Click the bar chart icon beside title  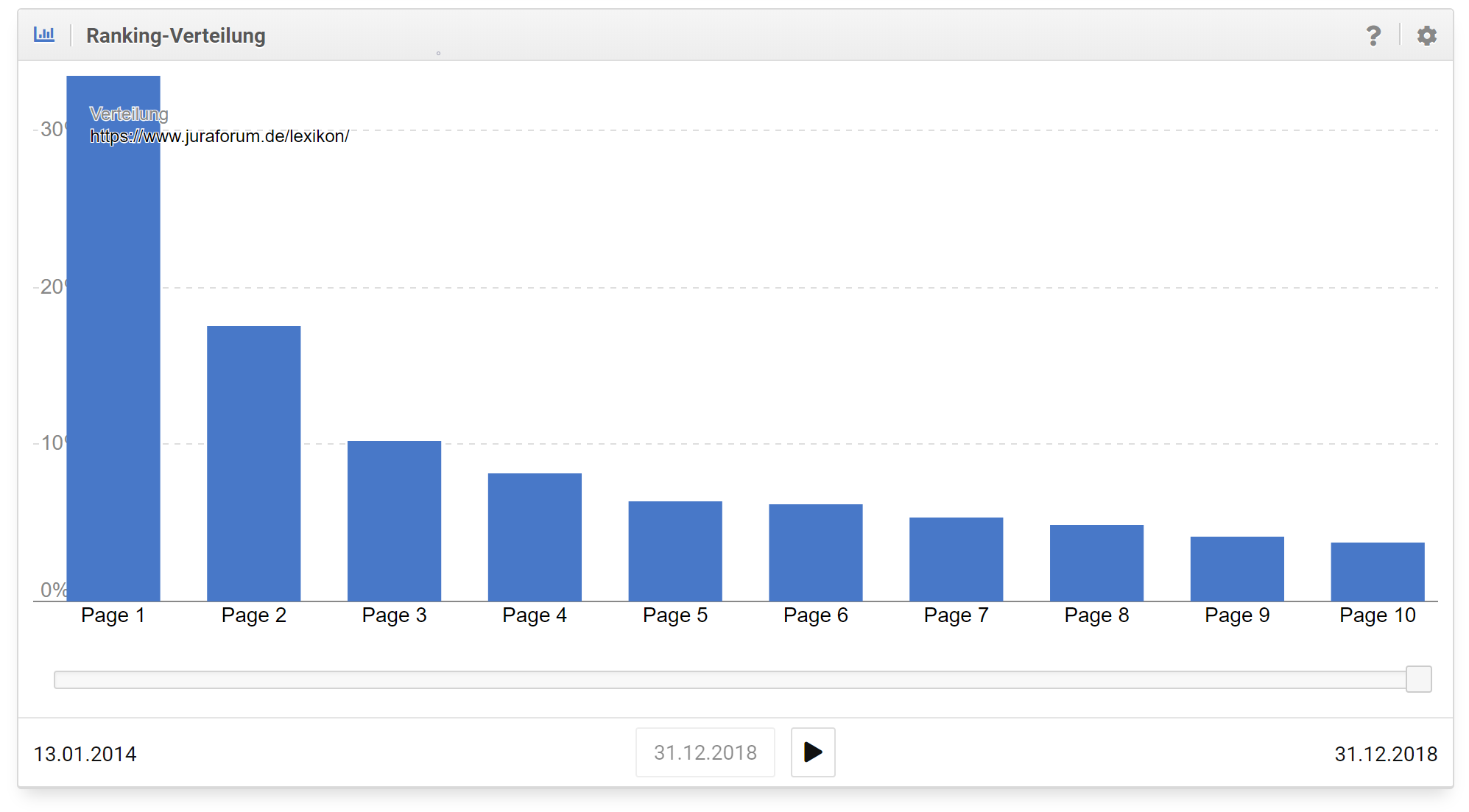(x=44, y=35)
